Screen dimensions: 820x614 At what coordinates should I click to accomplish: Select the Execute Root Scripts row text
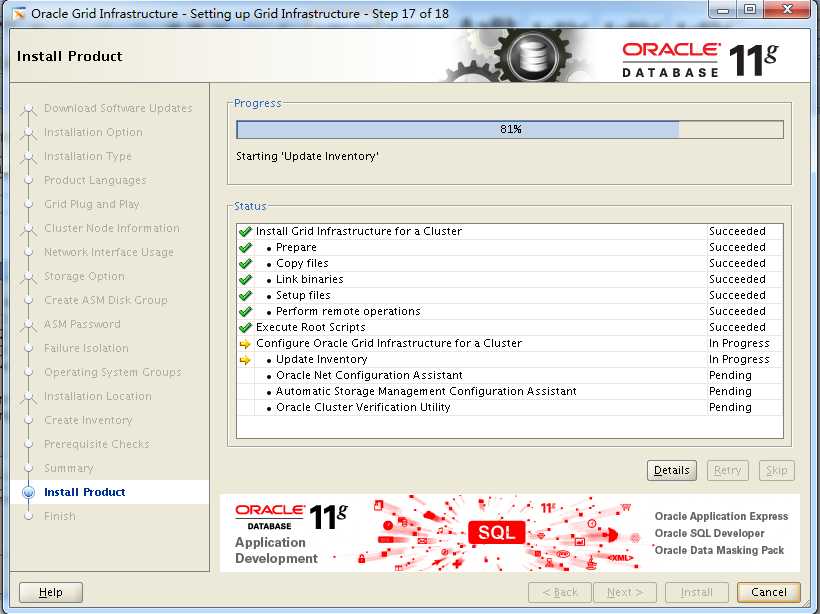pyautogui.click(x=311, y=327)
